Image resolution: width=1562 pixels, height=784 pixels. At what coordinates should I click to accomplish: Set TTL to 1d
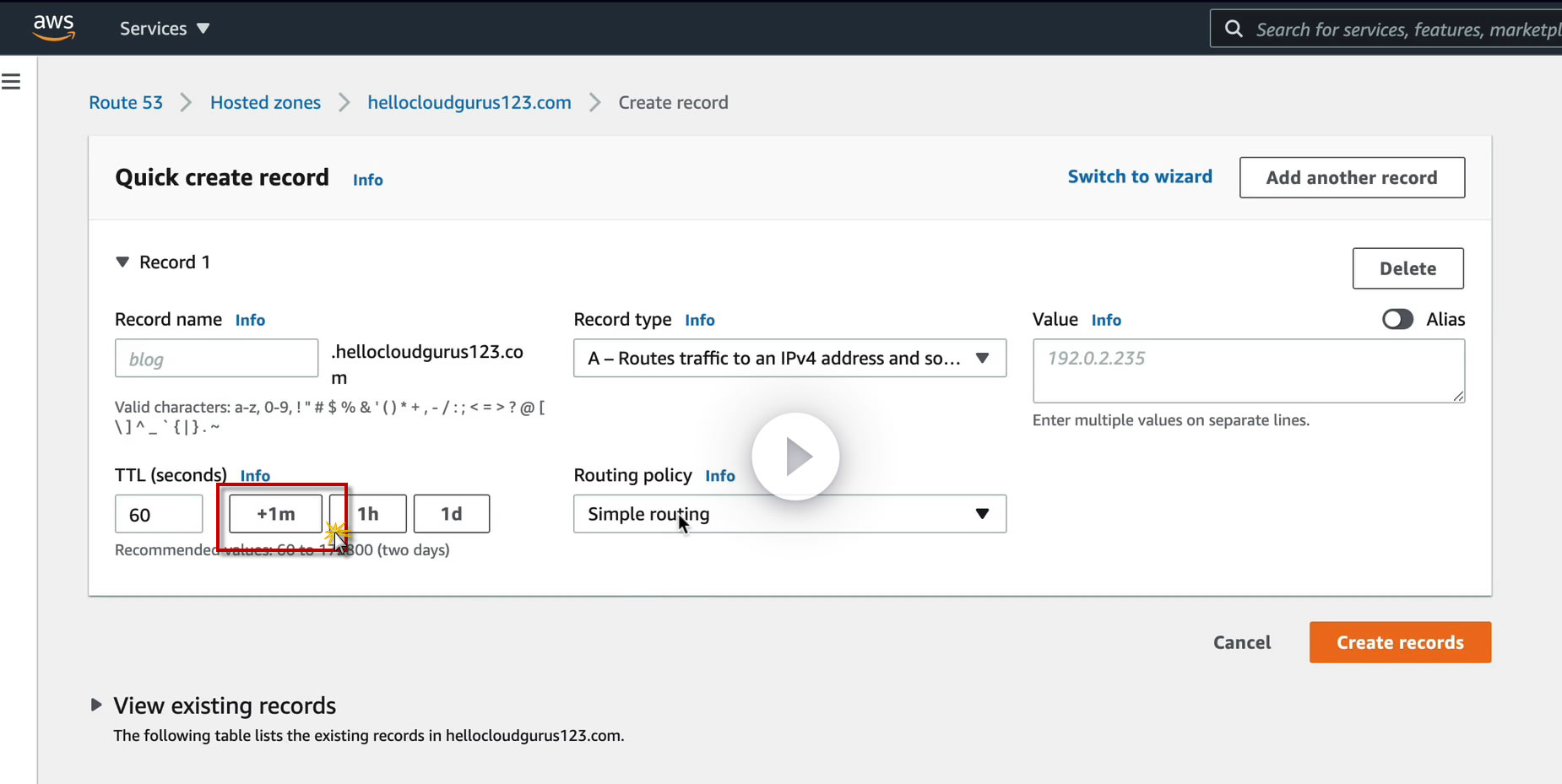click(452, 514)
